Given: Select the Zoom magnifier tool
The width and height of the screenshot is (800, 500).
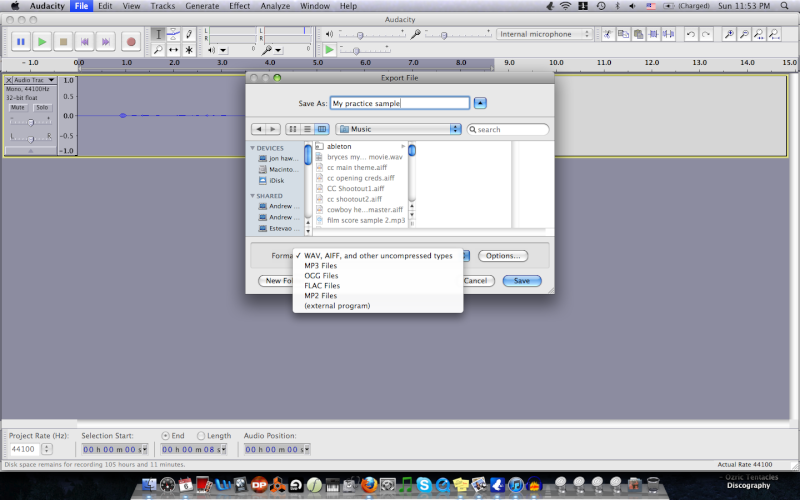Looking at the screenshot, I should click(158, 49).
